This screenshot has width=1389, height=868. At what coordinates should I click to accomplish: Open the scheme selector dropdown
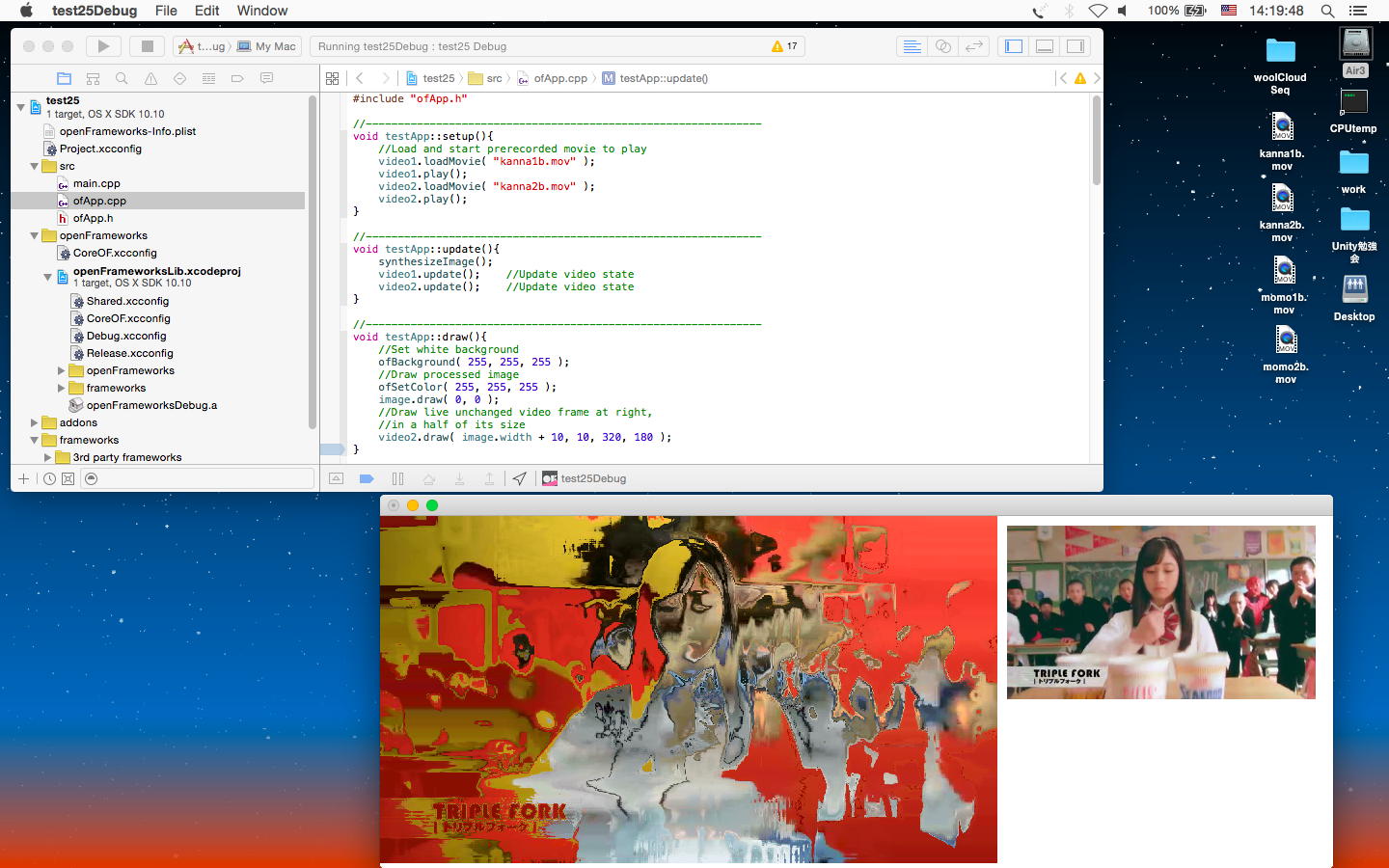coord(203,46)
